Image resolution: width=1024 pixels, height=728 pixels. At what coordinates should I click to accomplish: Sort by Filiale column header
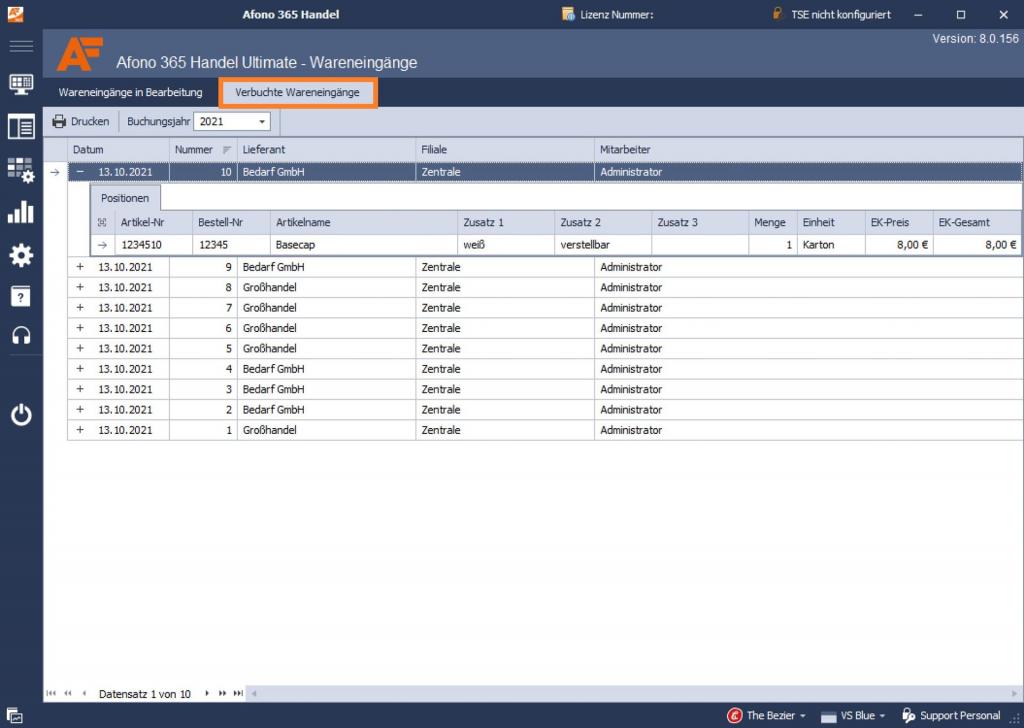(x=505, y=150)
